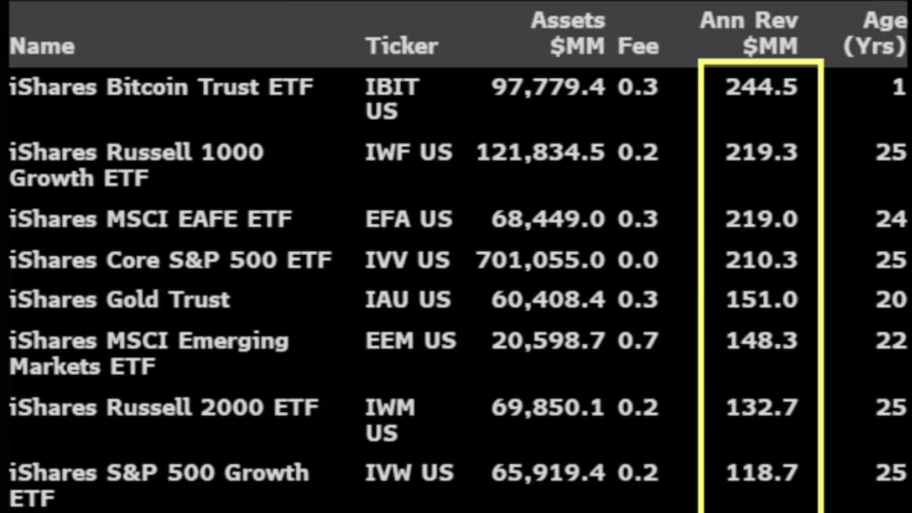Click the IVV US ticker symbol
Viewport: 912px width, 513px height.
tap(408, 260)
